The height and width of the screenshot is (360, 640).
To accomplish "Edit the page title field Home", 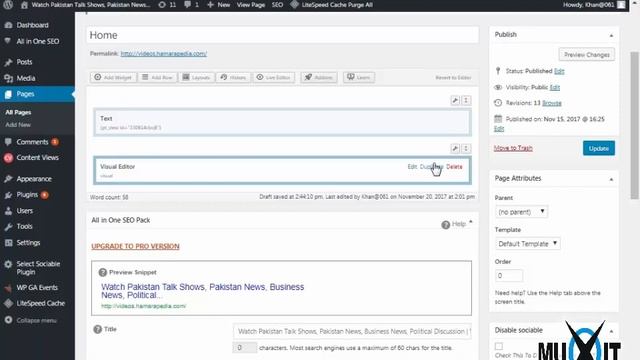I will (282, 35).
